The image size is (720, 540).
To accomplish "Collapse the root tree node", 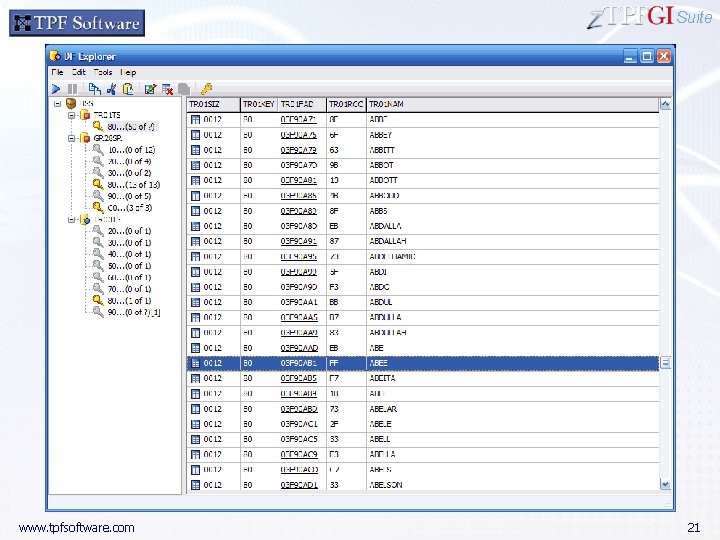I will [57, 103].
